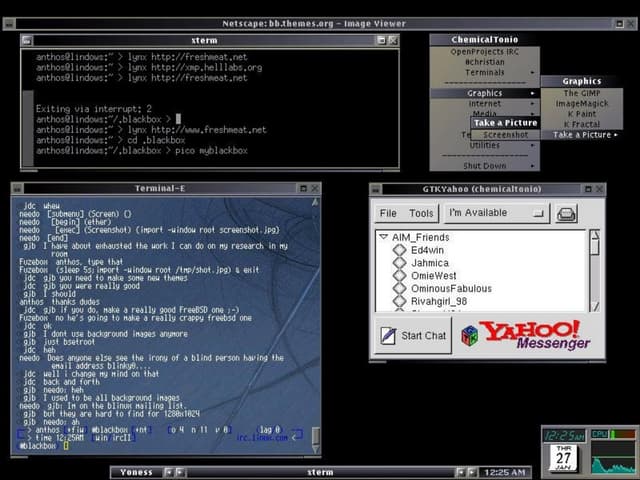
Task: Collapse the AIM_Friends group
Action: click(384, 237)
